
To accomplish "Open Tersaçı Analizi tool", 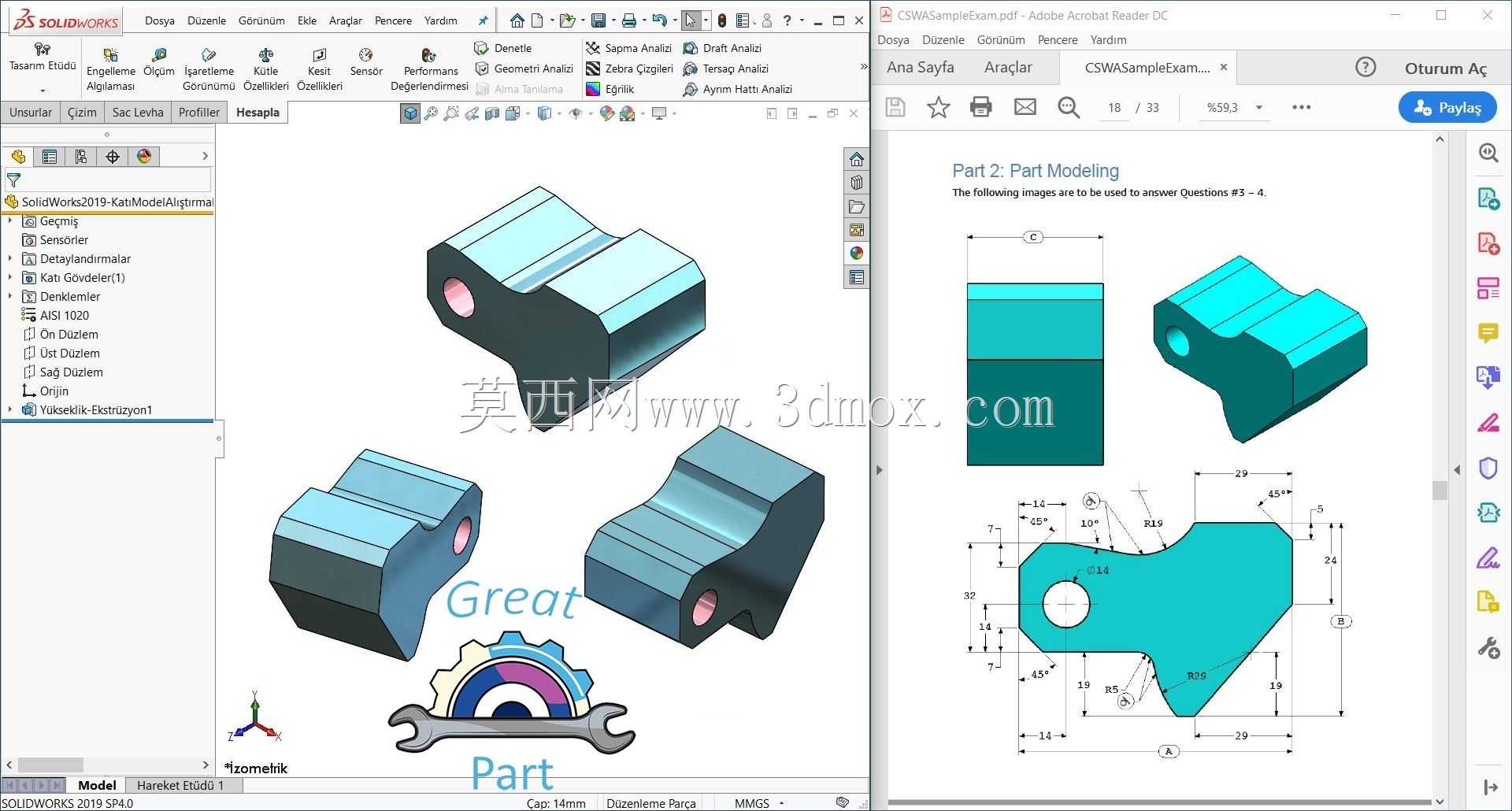I will click(x=725, y=69).
